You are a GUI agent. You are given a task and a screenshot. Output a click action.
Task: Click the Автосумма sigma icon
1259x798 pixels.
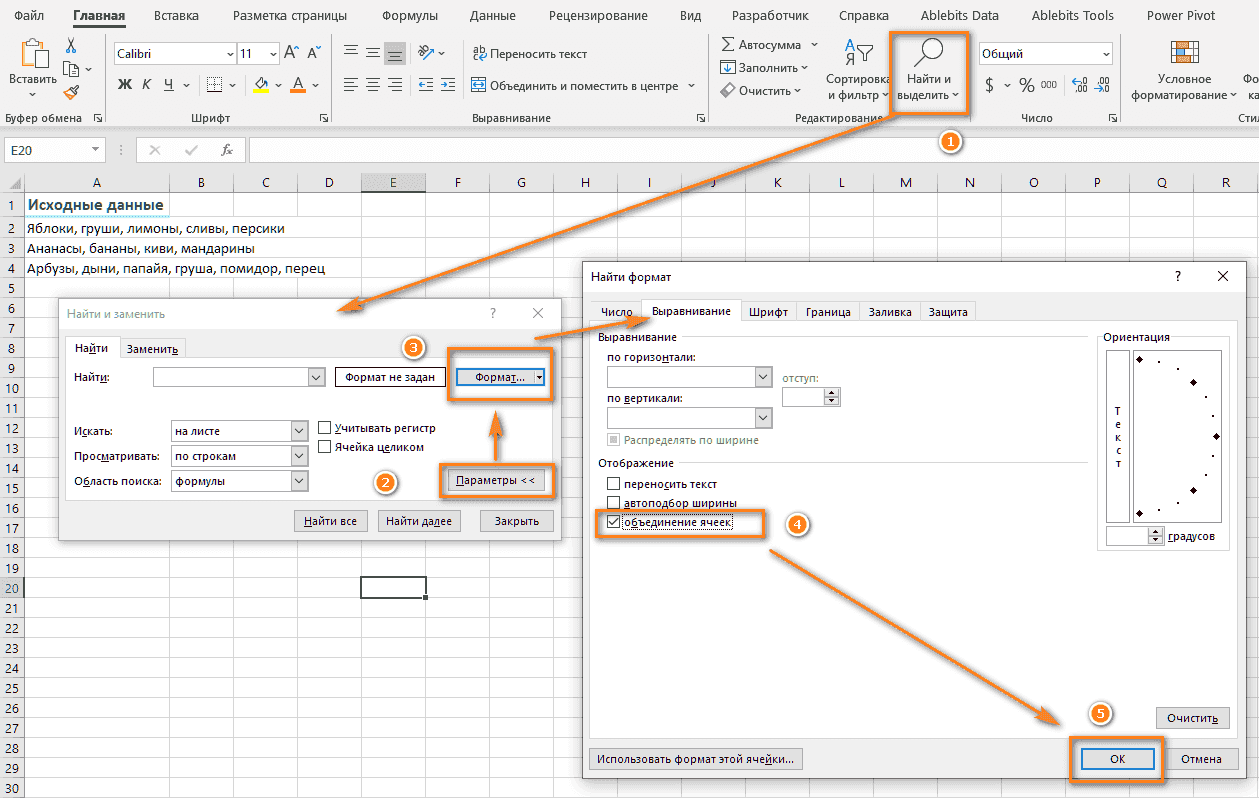point(727,45)
